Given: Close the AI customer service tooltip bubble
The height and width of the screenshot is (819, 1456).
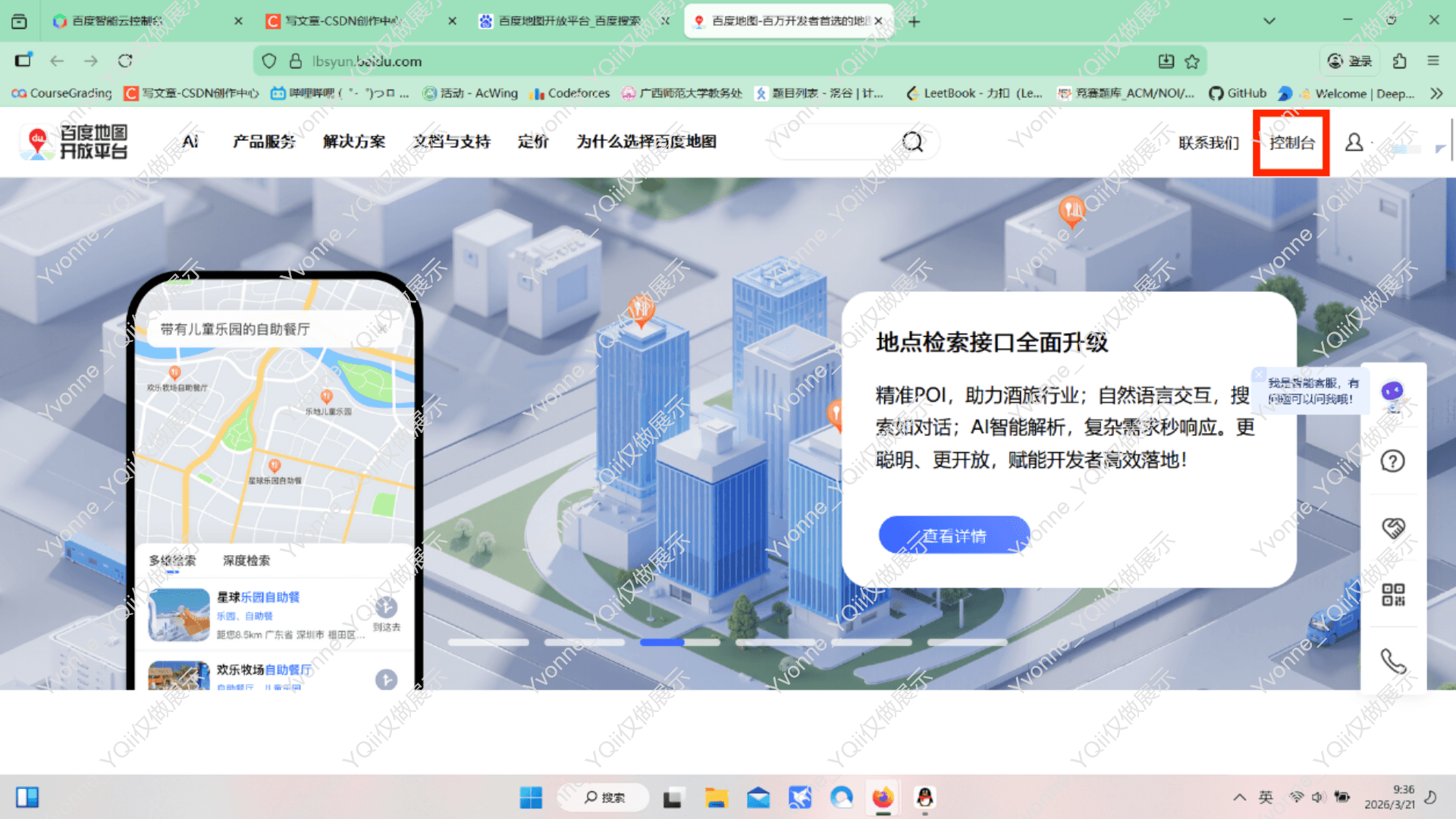Looking at the screenshot, I should click(x=1259, y=375).
